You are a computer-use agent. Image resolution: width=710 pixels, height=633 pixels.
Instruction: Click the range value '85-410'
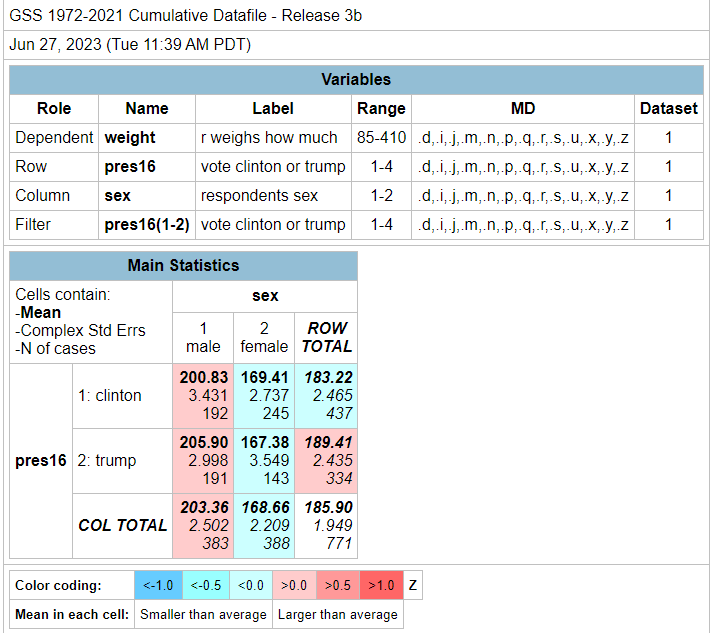coord(381,138)
